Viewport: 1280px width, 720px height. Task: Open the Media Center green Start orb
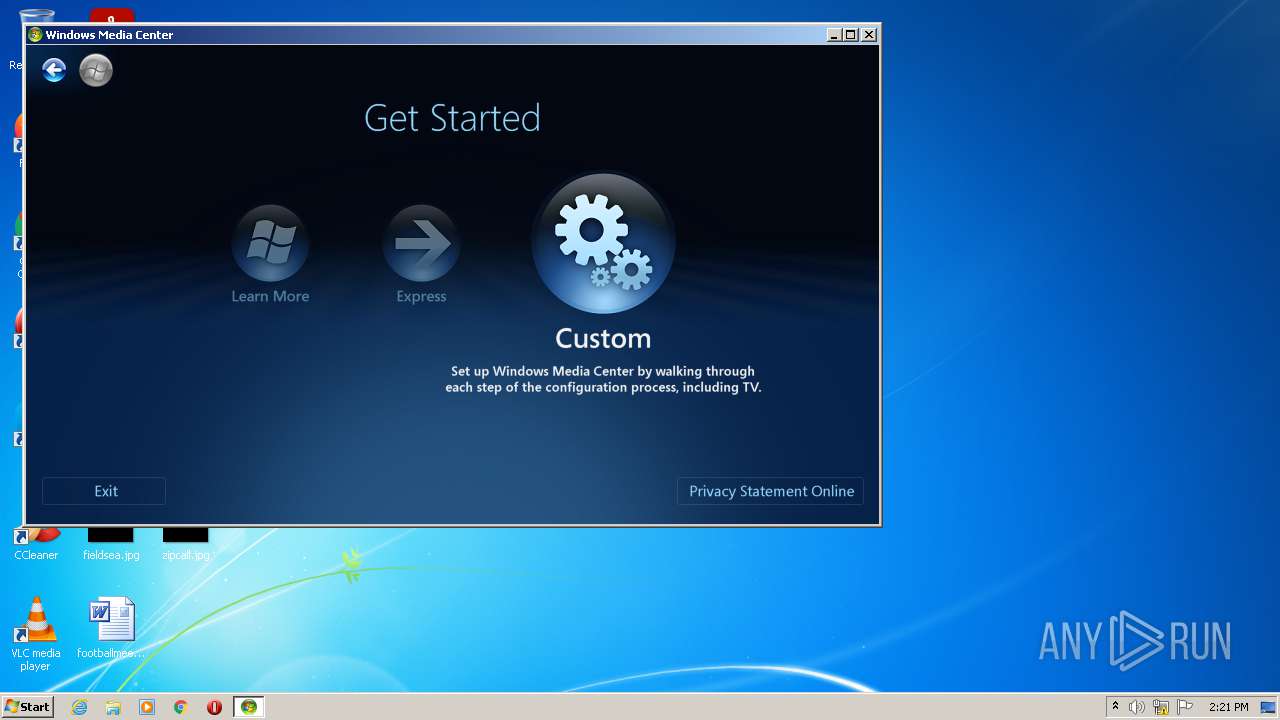(x=96, y=70)
